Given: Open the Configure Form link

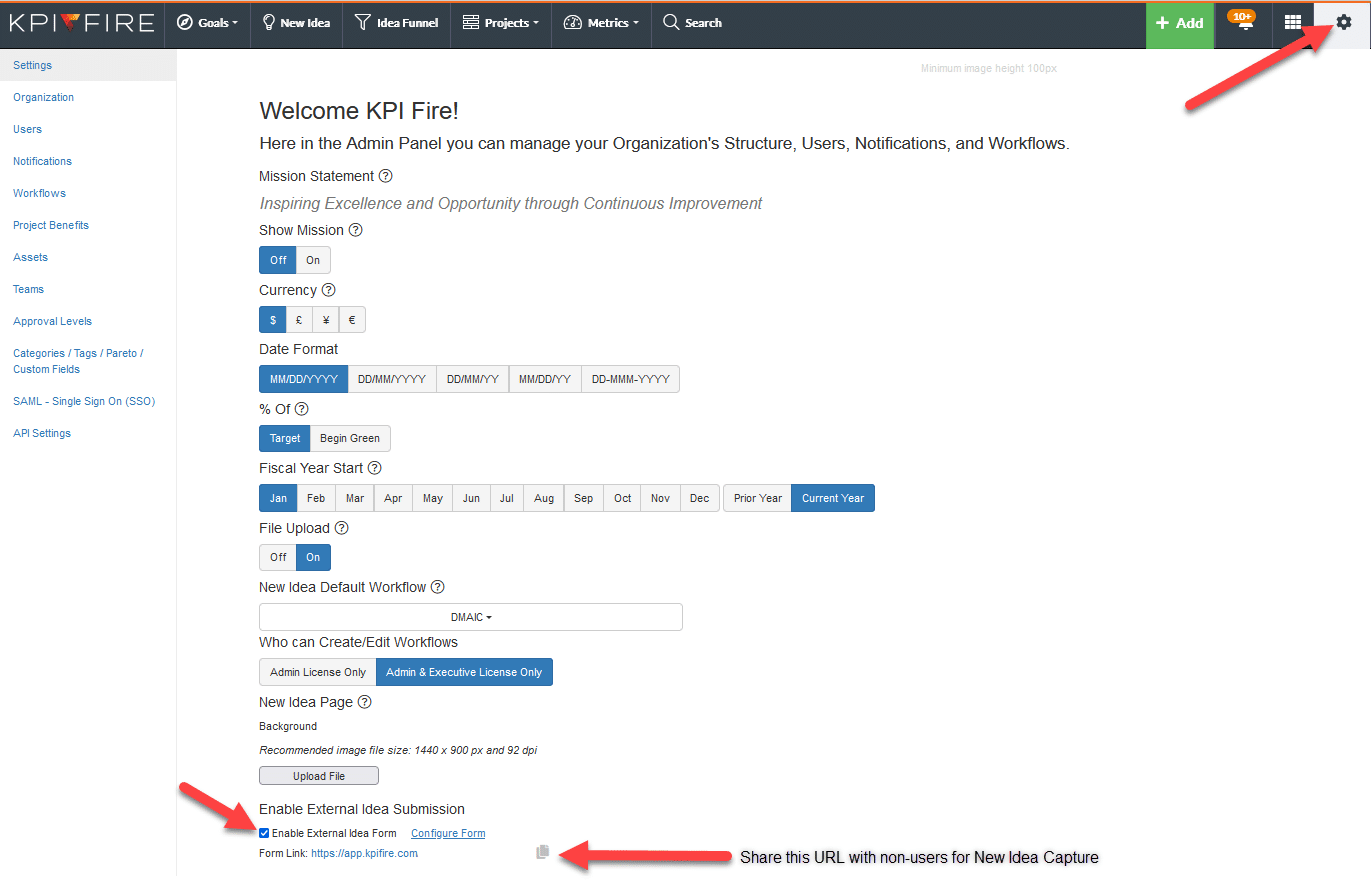Looking at the screenshot, I should click(x=448, y=833).
